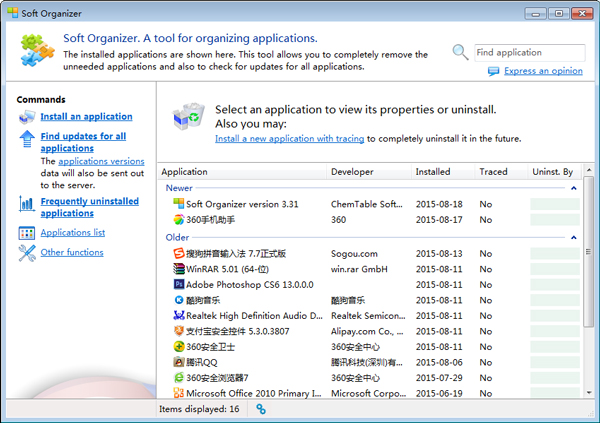This screenshot has height=423, width=600.
Task: Click the bar chart Frequently uninstalled icon
Action: 27,204
